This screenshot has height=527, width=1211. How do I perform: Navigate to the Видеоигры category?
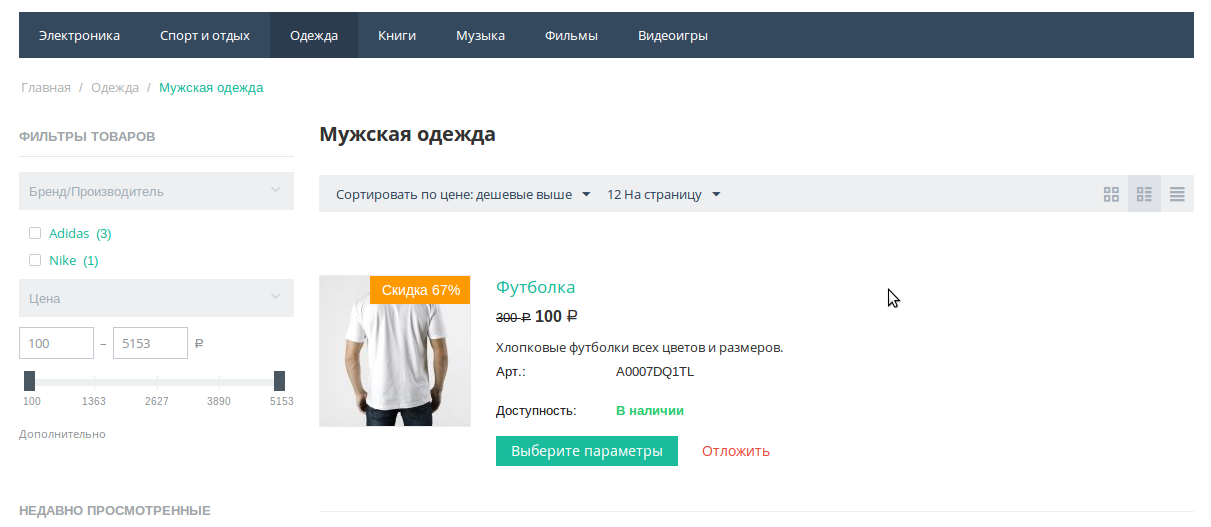(672, 36)
